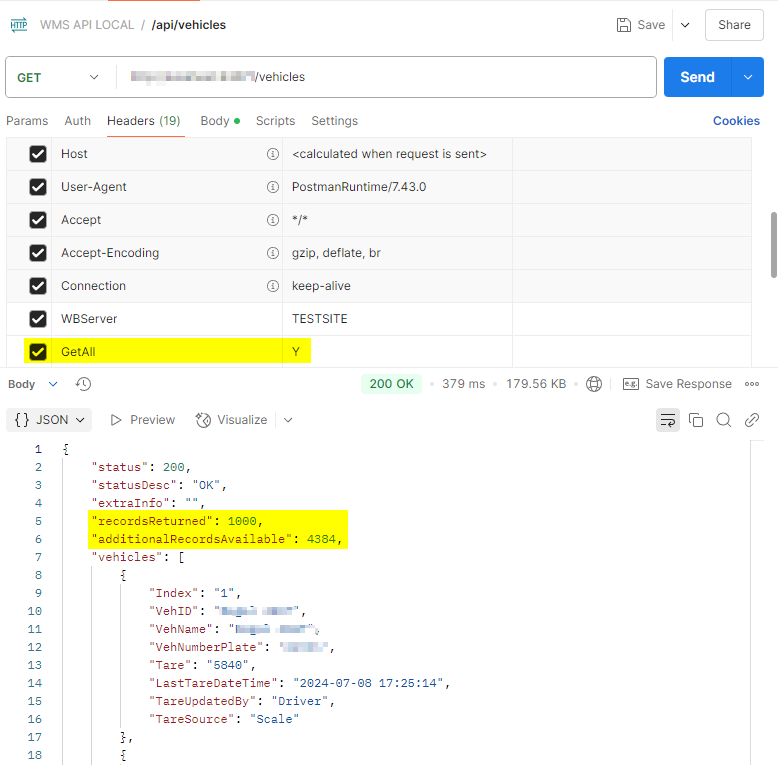Click the 379 ms response time
The image size is (778, 765).
pyautogui.click(x=463, y=384)
